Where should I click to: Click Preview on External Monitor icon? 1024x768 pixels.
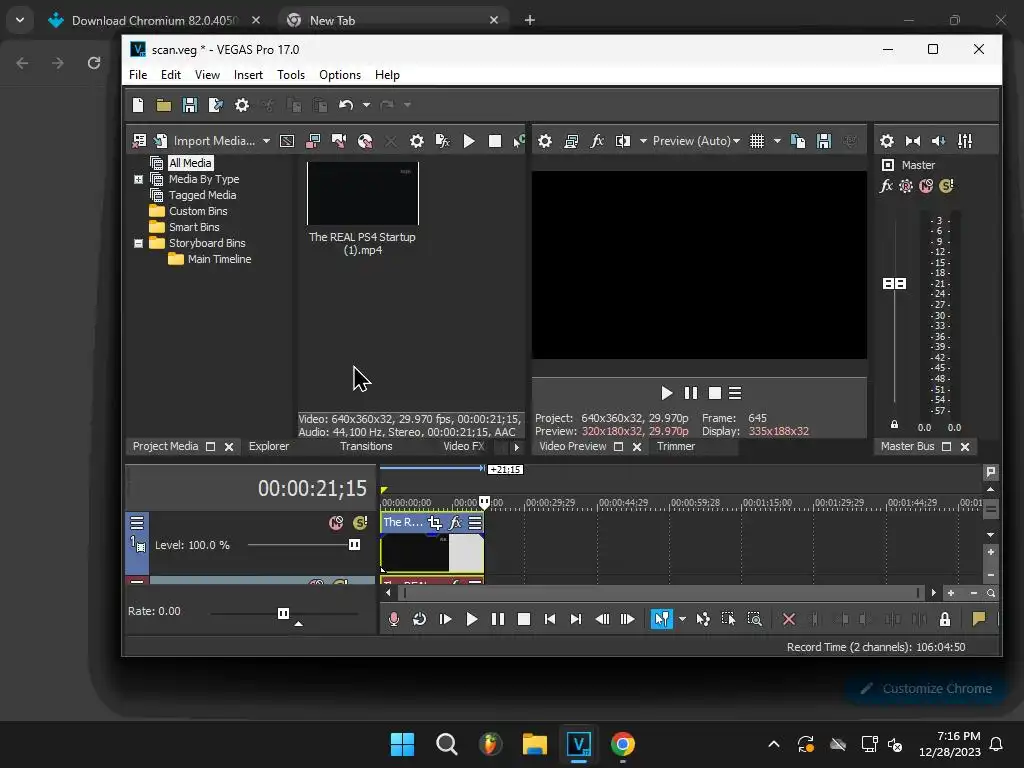(571, 141)
